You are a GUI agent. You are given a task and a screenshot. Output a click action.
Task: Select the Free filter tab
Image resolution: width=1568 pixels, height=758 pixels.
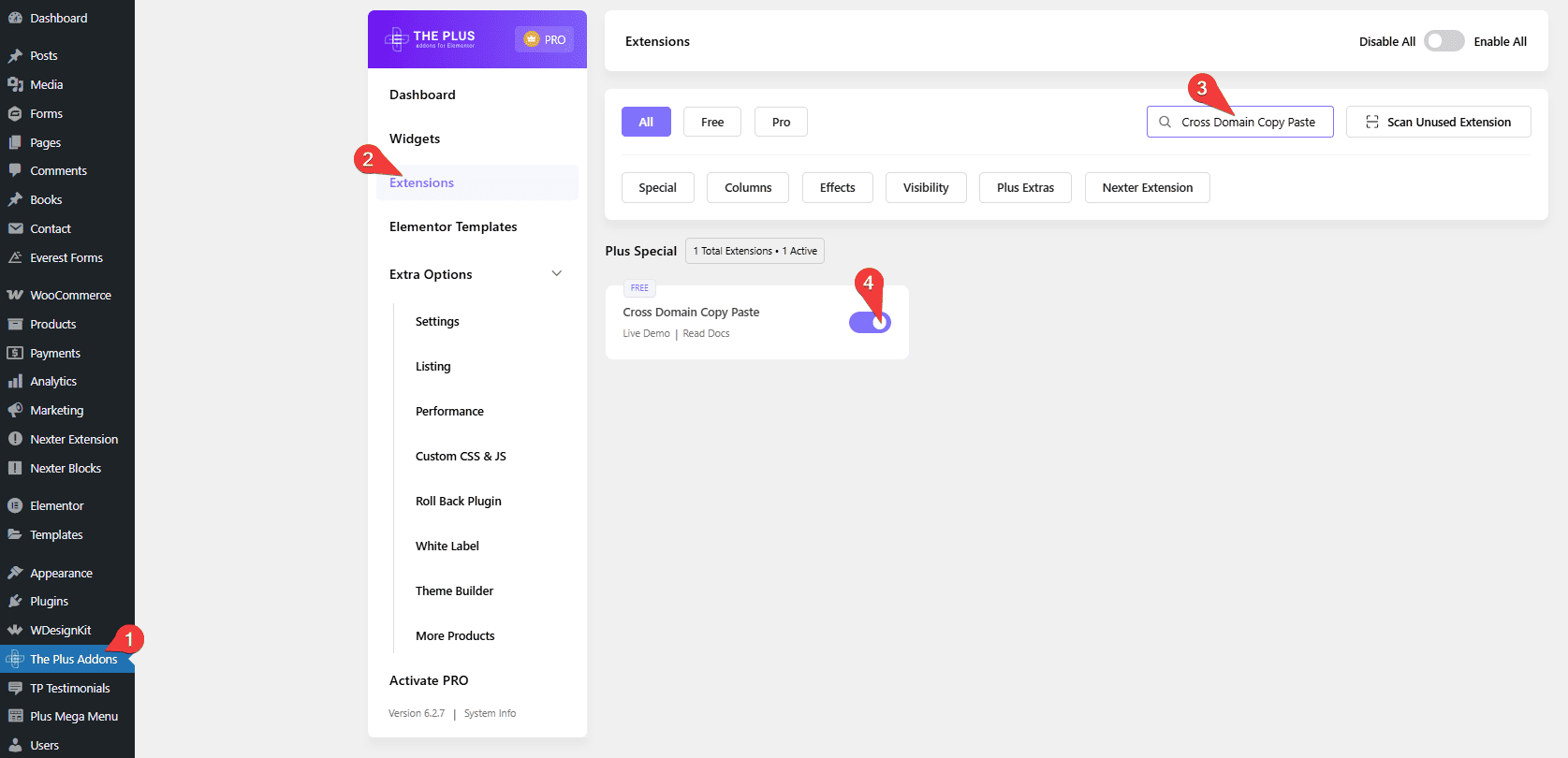click(712, 122)
